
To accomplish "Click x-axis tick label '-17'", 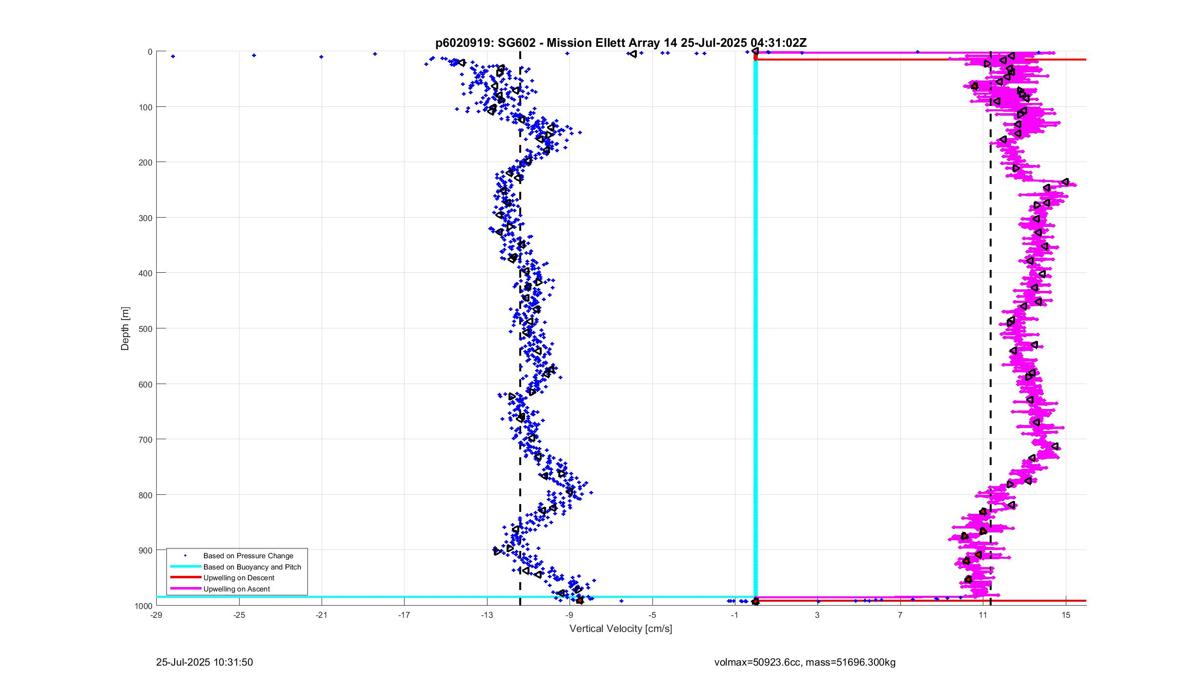I will tap(404, 616).
